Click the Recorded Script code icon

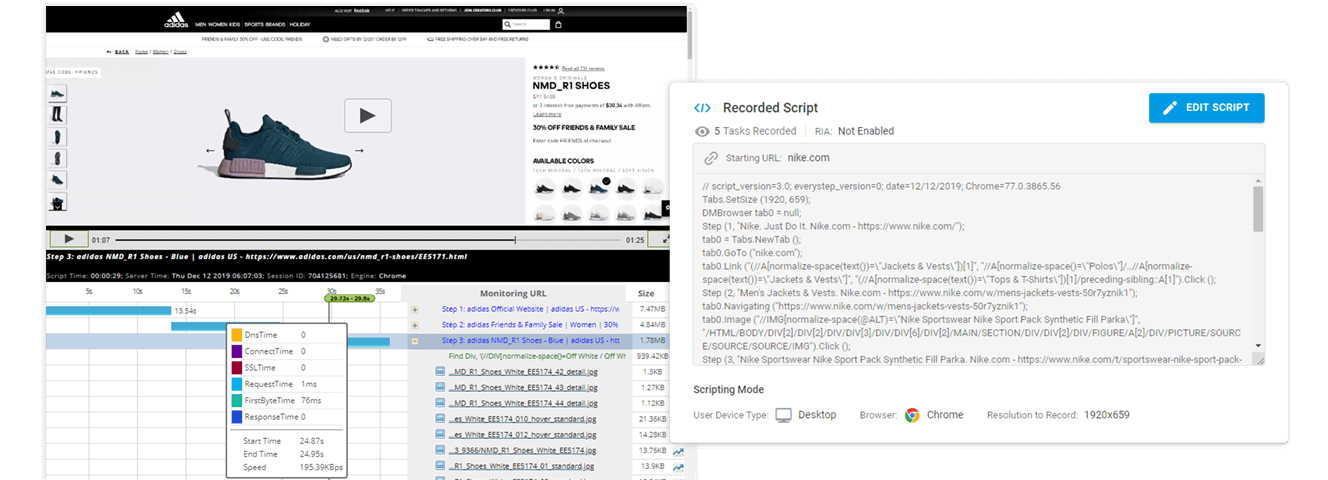coord(703,108)
